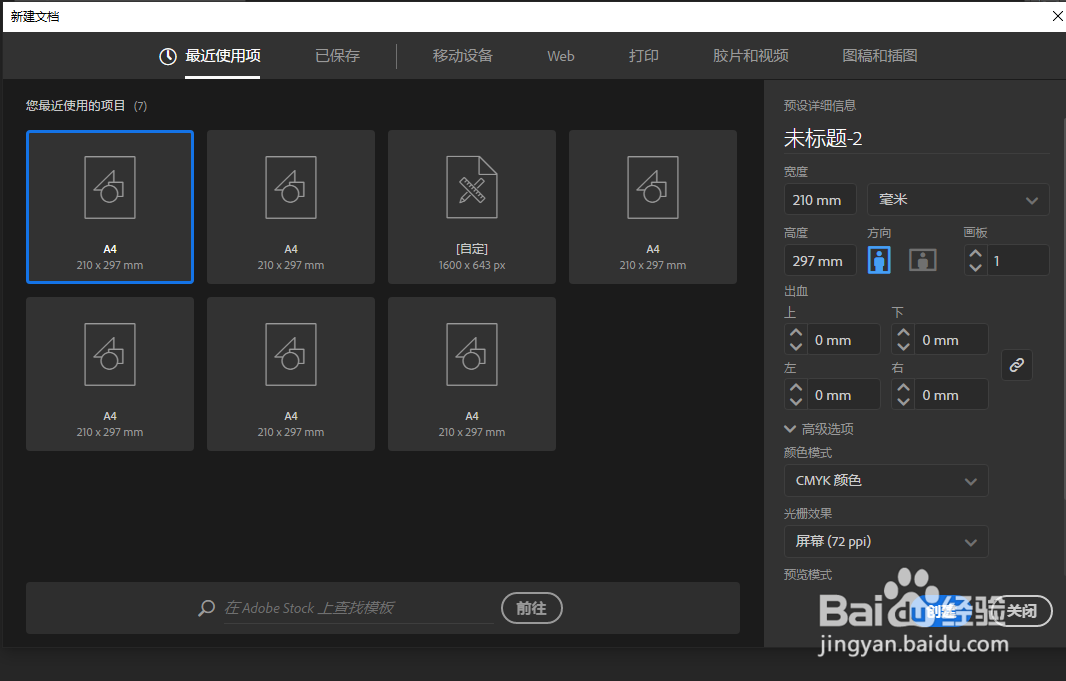The height and width of the screenshot is (681, 1066).
Task: Increase artboard count with up arrow
Action: coord(976,254)
